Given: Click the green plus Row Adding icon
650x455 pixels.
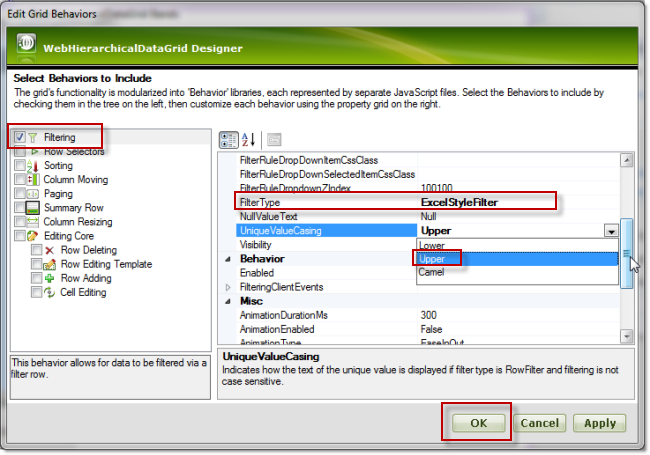Looking at the screenshot, I should [50, 278].
